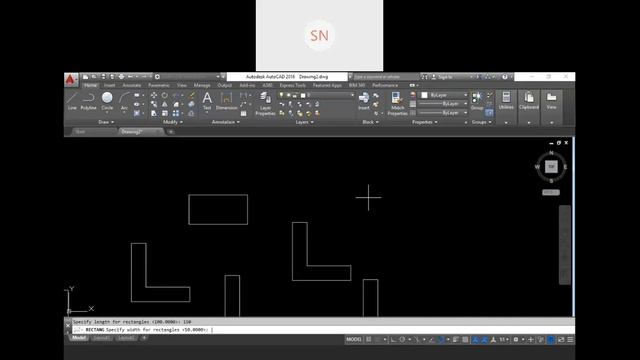Switch to the Annotate ribbon tab

pos(131,85)
